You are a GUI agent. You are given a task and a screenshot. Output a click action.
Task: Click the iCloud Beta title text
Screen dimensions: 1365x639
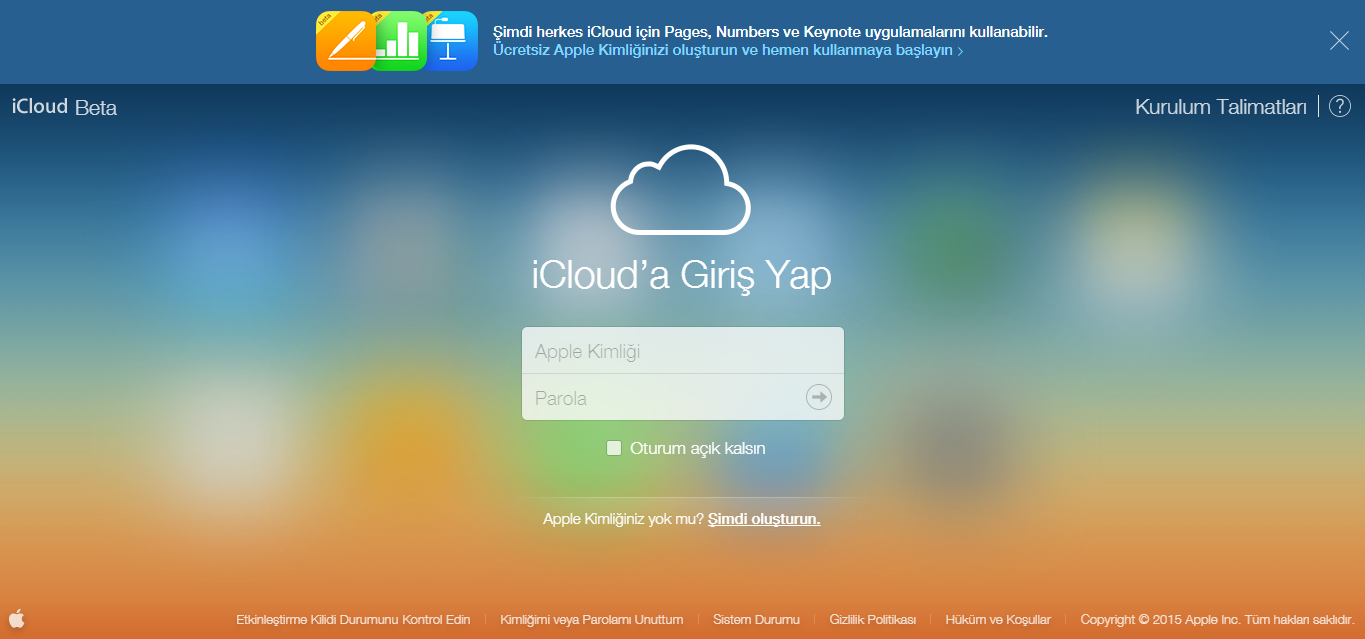click(65, 107)
